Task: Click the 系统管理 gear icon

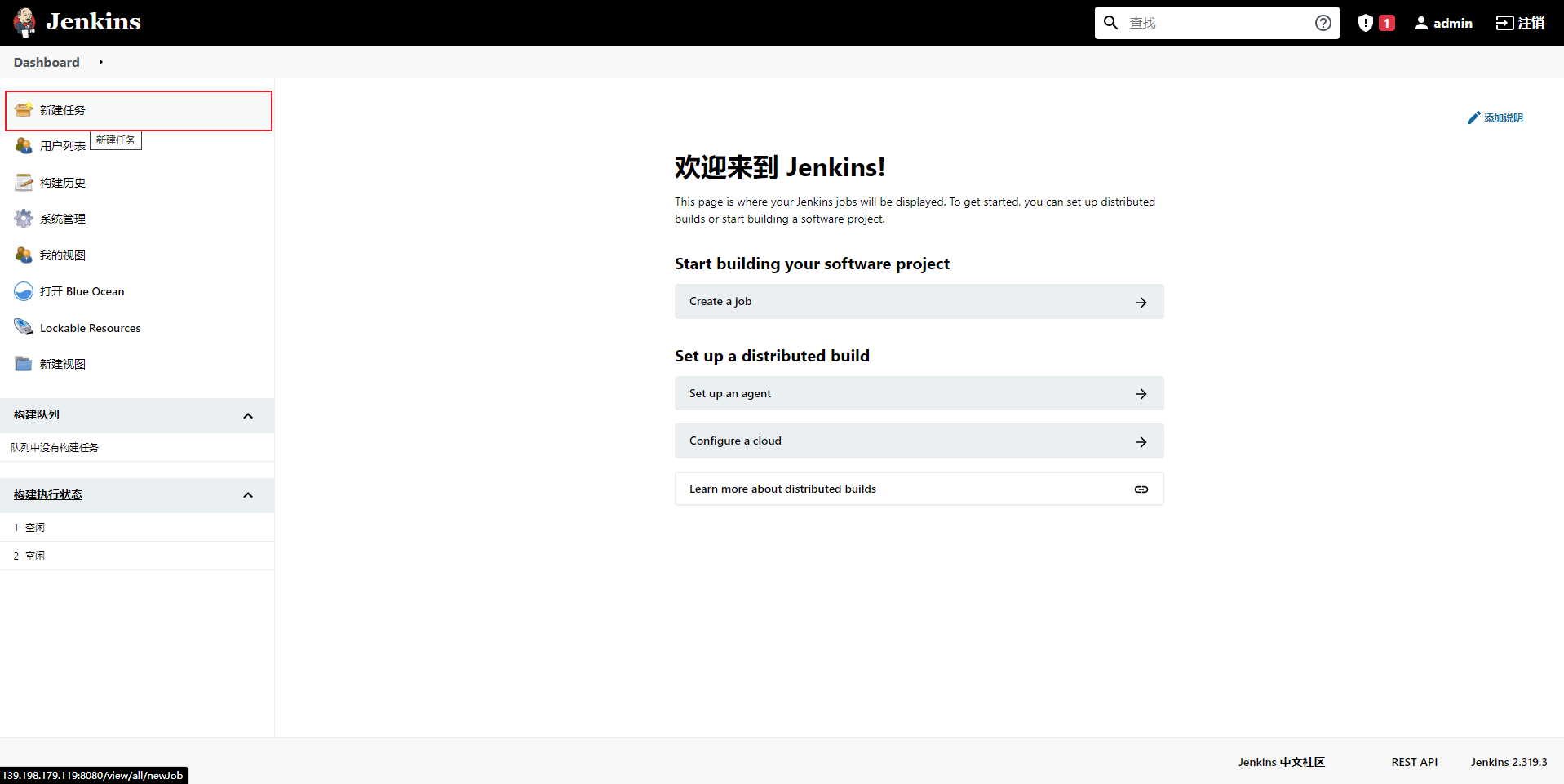Action: (24, 219)
